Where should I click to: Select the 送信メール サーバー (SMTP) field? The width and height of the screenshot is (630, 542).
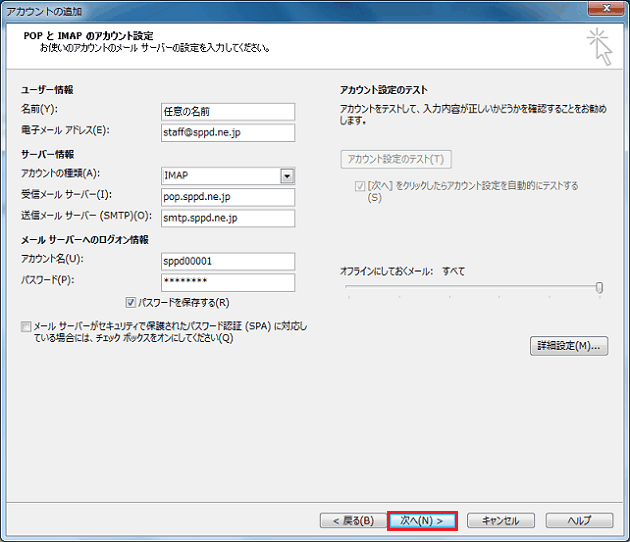[227, 218]
